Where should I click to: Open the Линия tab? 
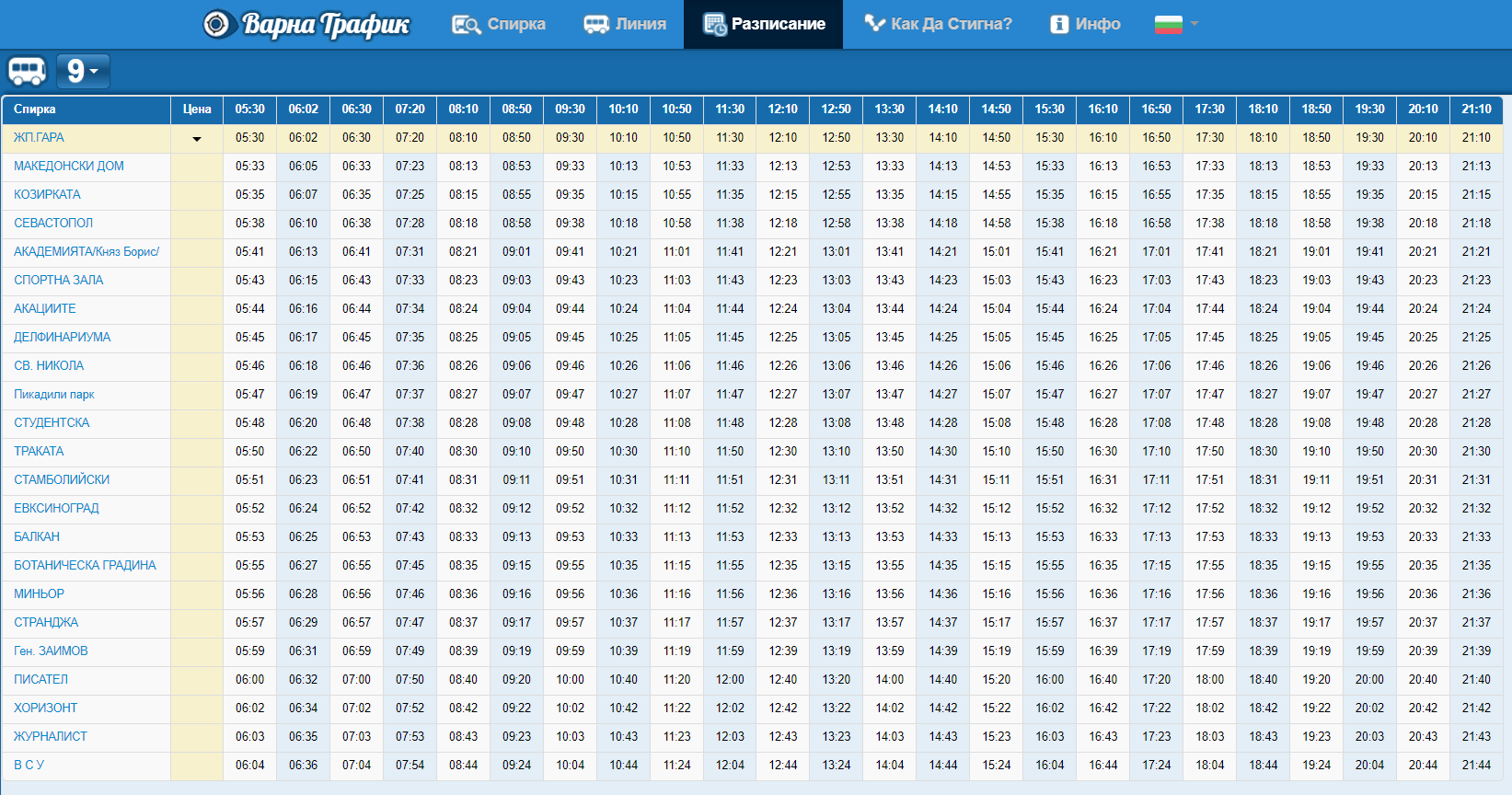(625, 24)
